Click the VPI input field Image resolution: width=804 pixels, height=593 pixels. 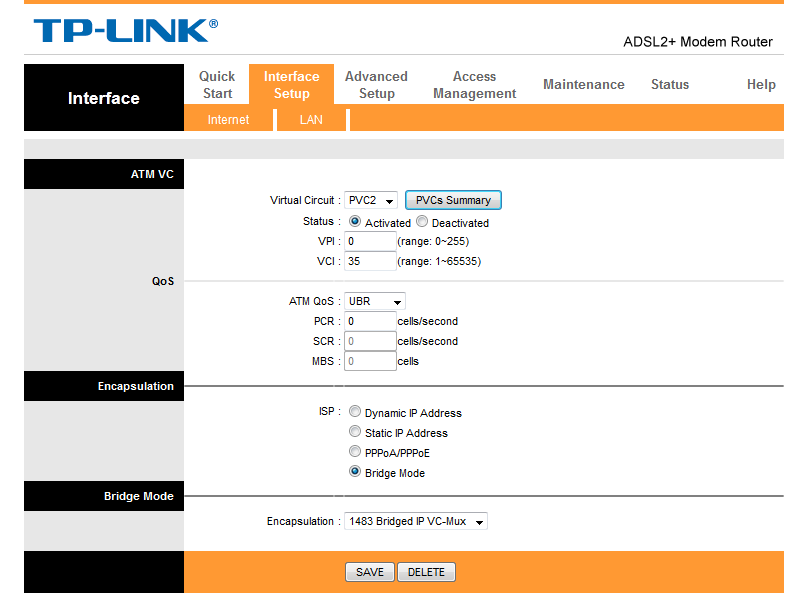[x=369, y=241]
